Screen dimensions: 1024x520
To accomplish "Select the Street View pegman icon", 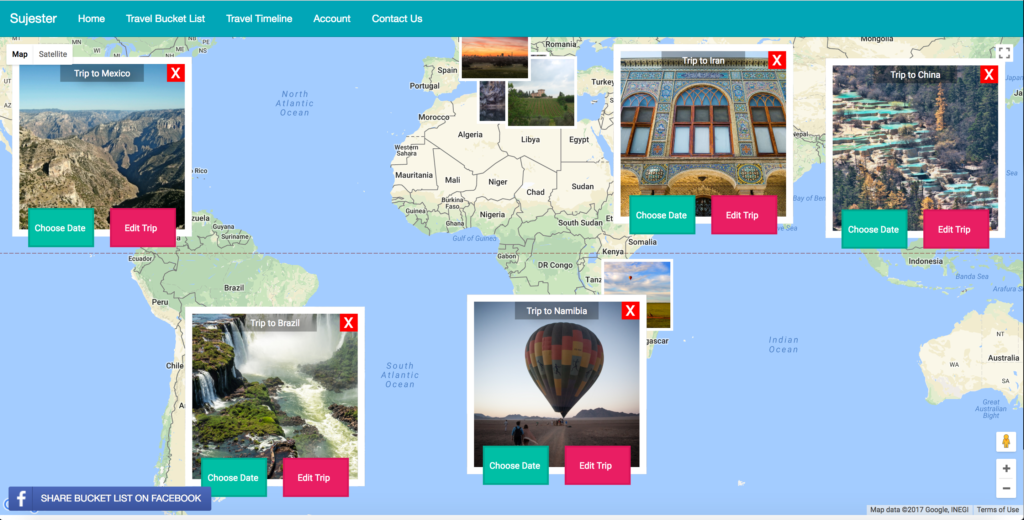I will [1006, 442].
